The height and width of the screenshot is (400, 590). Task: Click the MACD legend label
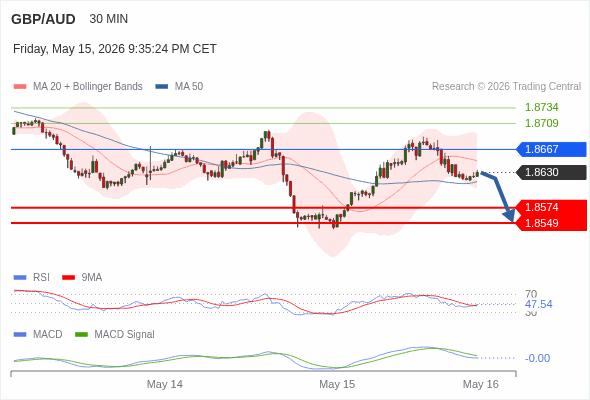tap(48, 335)
